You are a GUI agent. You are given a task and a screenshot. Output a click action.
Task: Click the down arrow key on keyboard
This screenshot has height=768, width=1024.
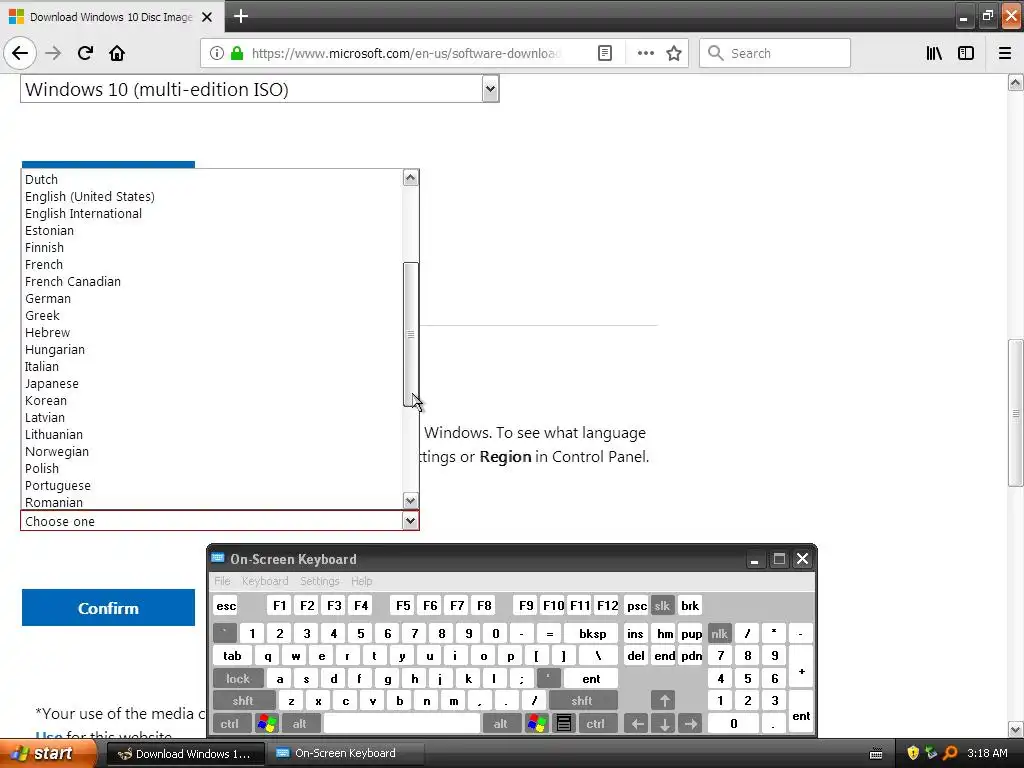point(664,724)
